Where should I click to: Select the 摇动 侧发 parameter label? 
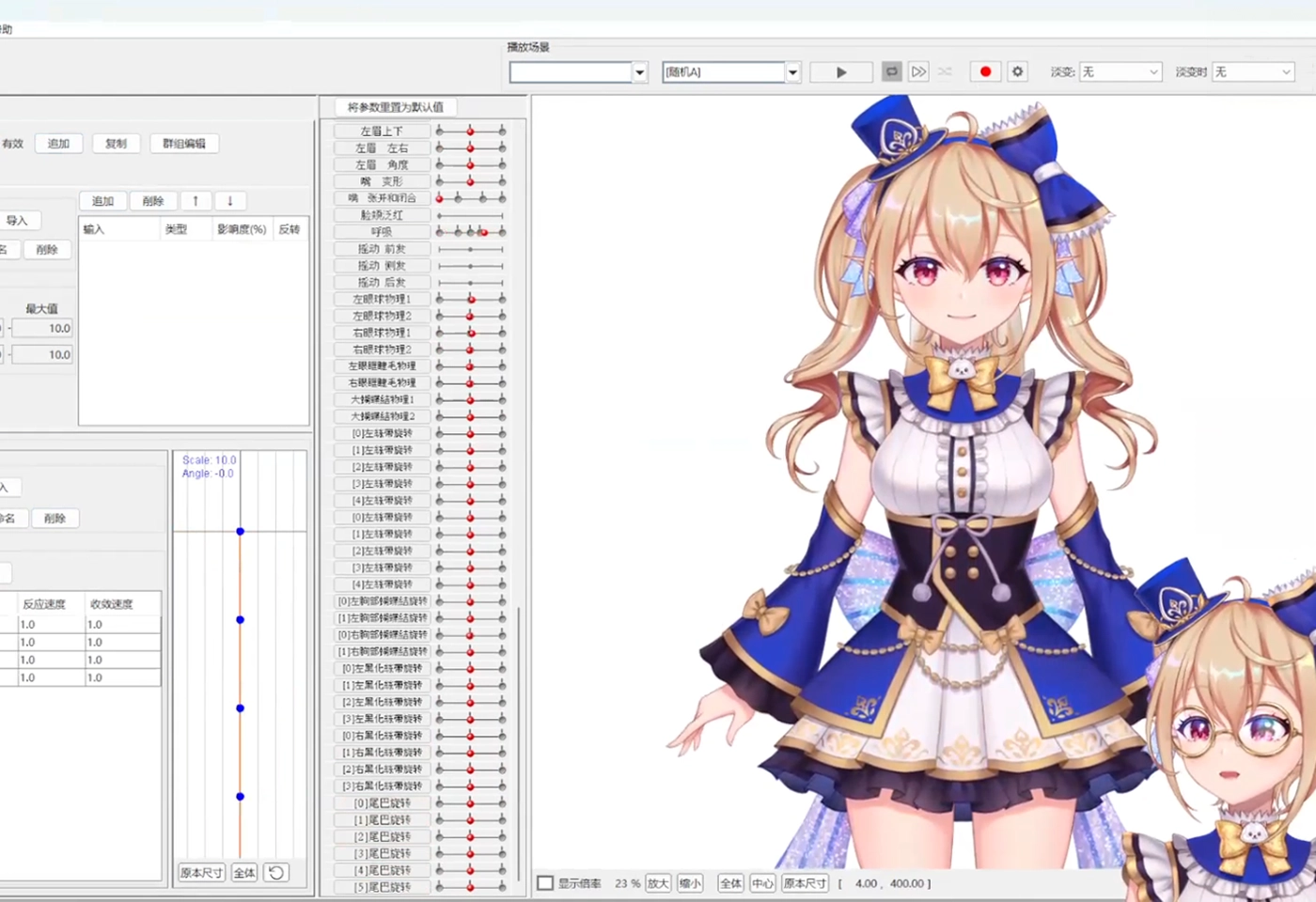(382, 266)
